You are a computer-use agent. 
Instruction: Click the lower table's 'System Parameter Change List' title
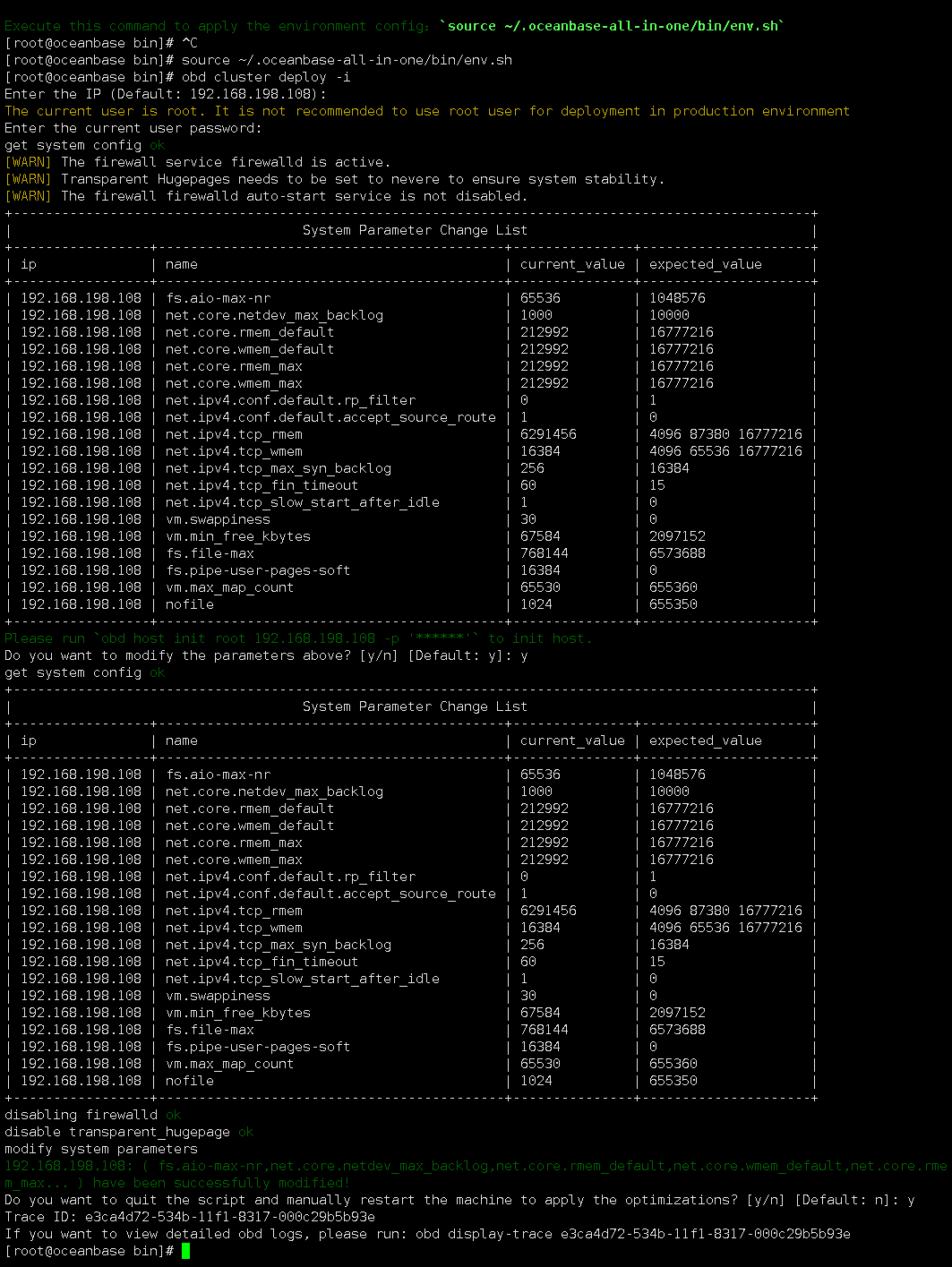pos(415,706)
